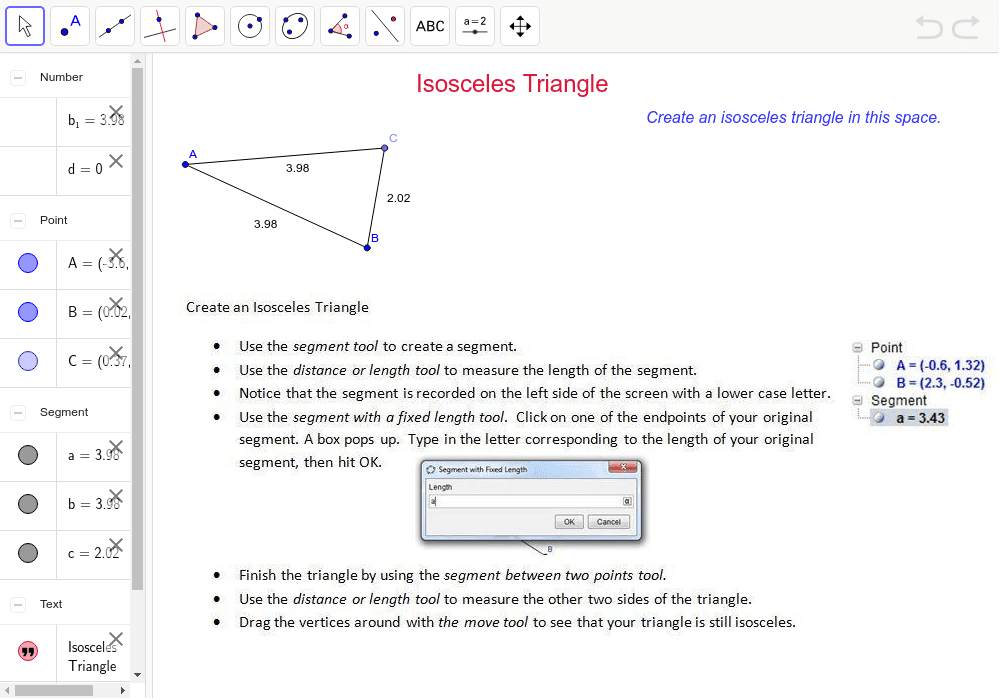The image size is (1000, 700).
Task: Select the Point tool
Action: [x=70, y=26]
